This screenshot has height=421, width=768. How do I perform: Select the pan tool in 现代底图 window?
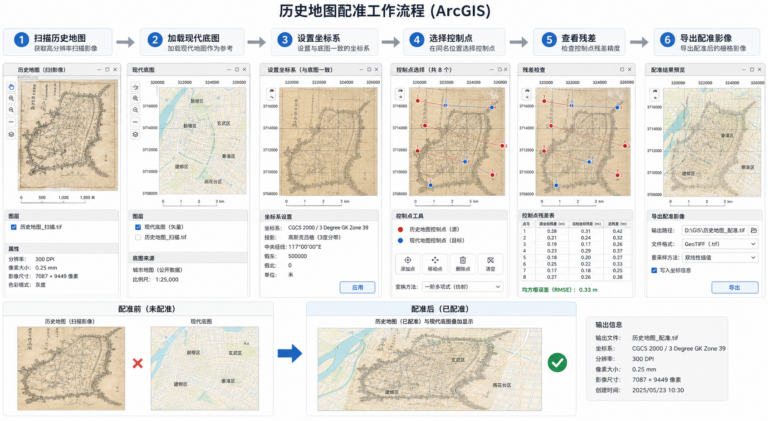coord(135,87)
